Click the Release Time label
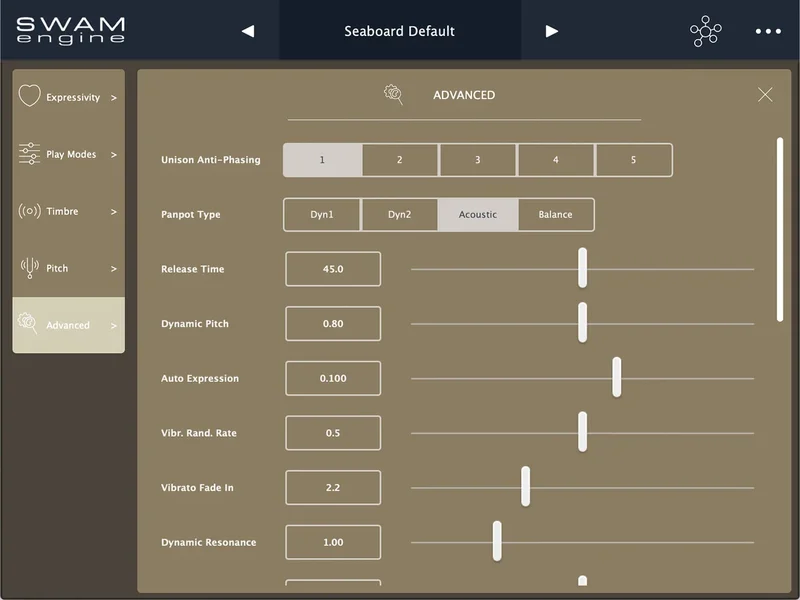 tap(192, 269)
